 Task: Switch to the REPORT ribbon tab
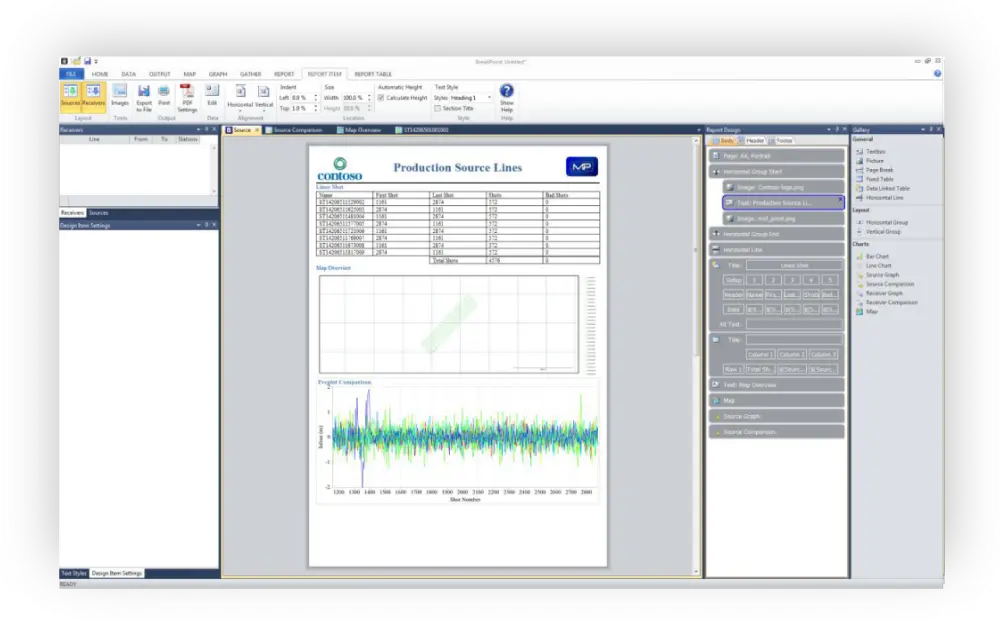pyautogui.click(x=284, y=74)
